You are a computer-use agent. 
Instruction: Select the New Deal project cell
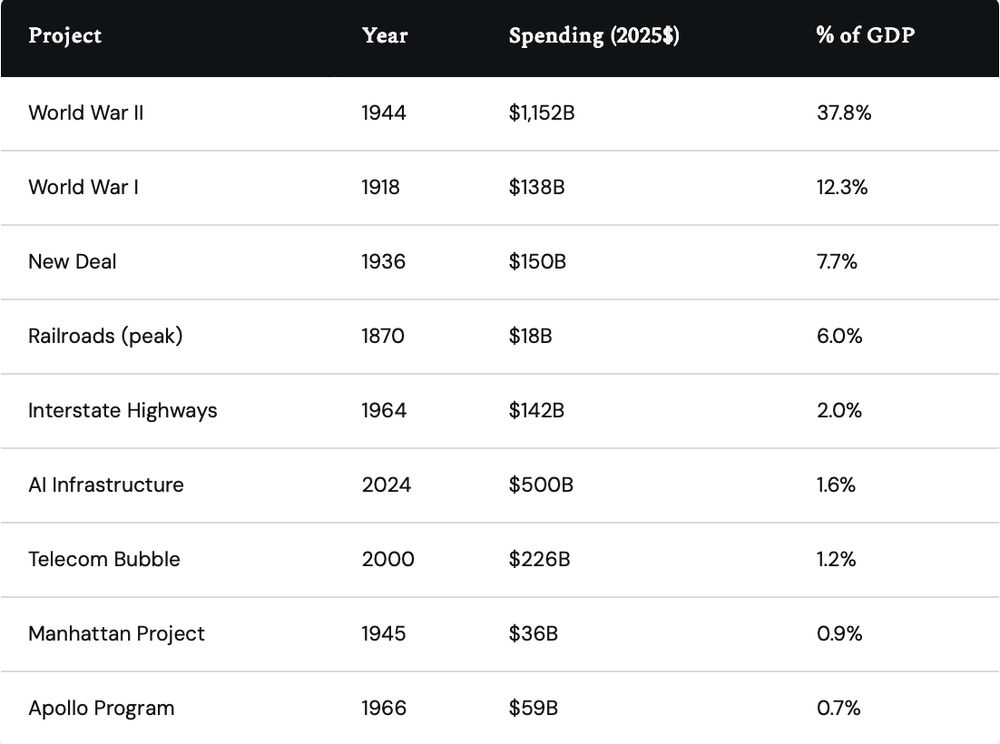[x=73, y=262]
